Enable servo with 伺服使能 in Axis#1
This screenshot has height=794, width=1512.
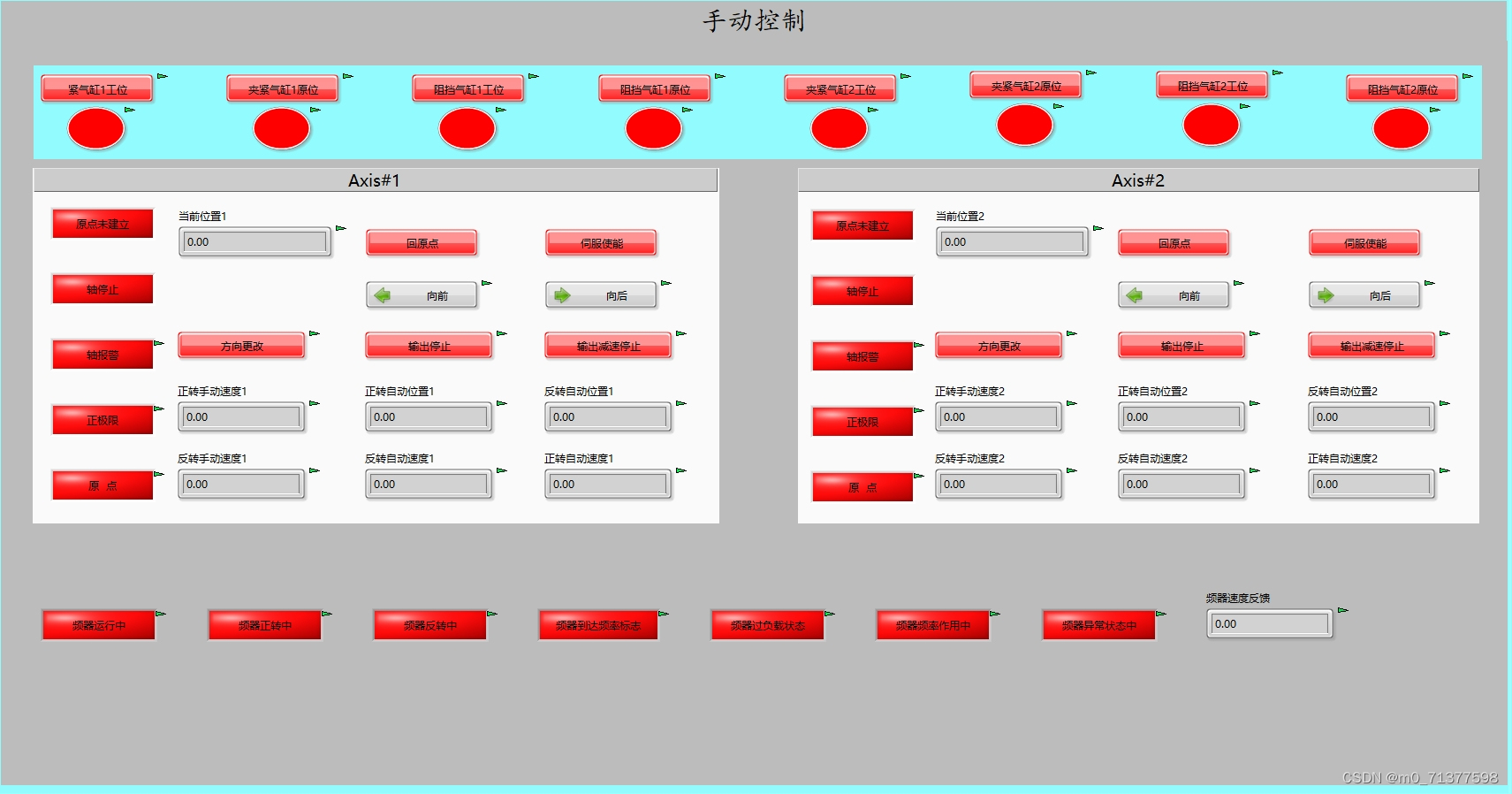pyautogui.click(x=602, y=243)
